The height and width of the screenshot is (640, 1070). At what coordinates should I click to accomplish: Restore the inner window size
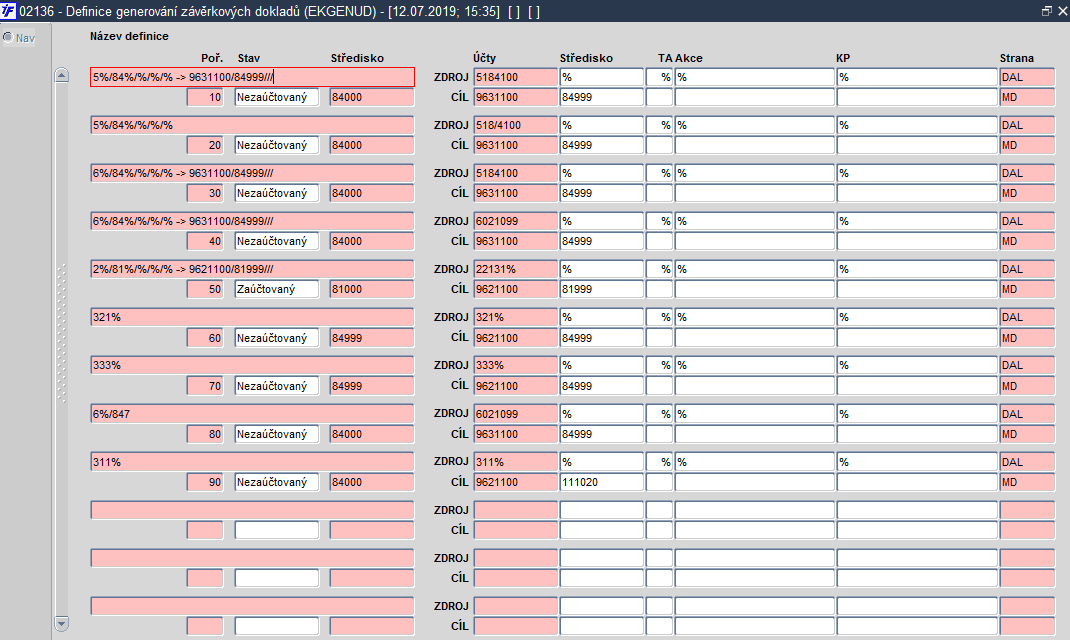point(1047,11)
